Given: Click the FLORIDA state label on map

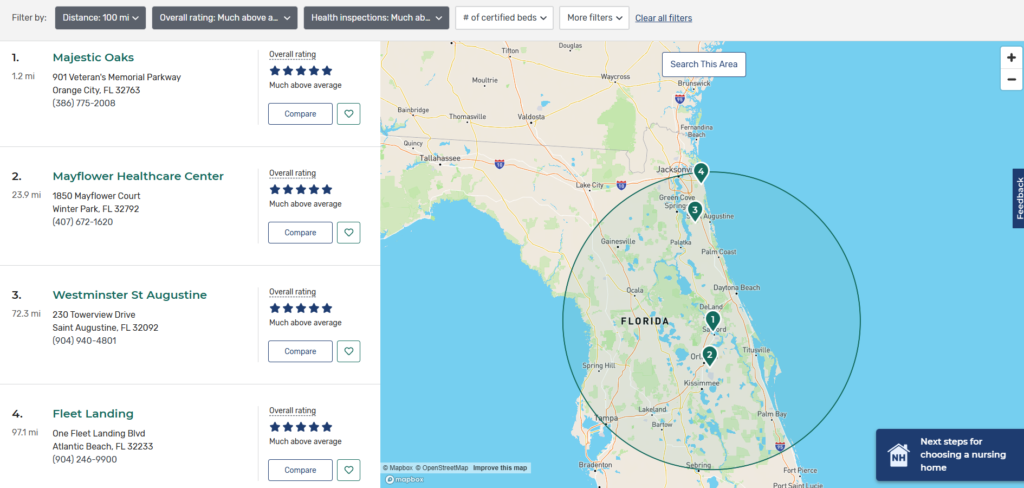Looking at the screenshot, I should click(x=645, y=321).
